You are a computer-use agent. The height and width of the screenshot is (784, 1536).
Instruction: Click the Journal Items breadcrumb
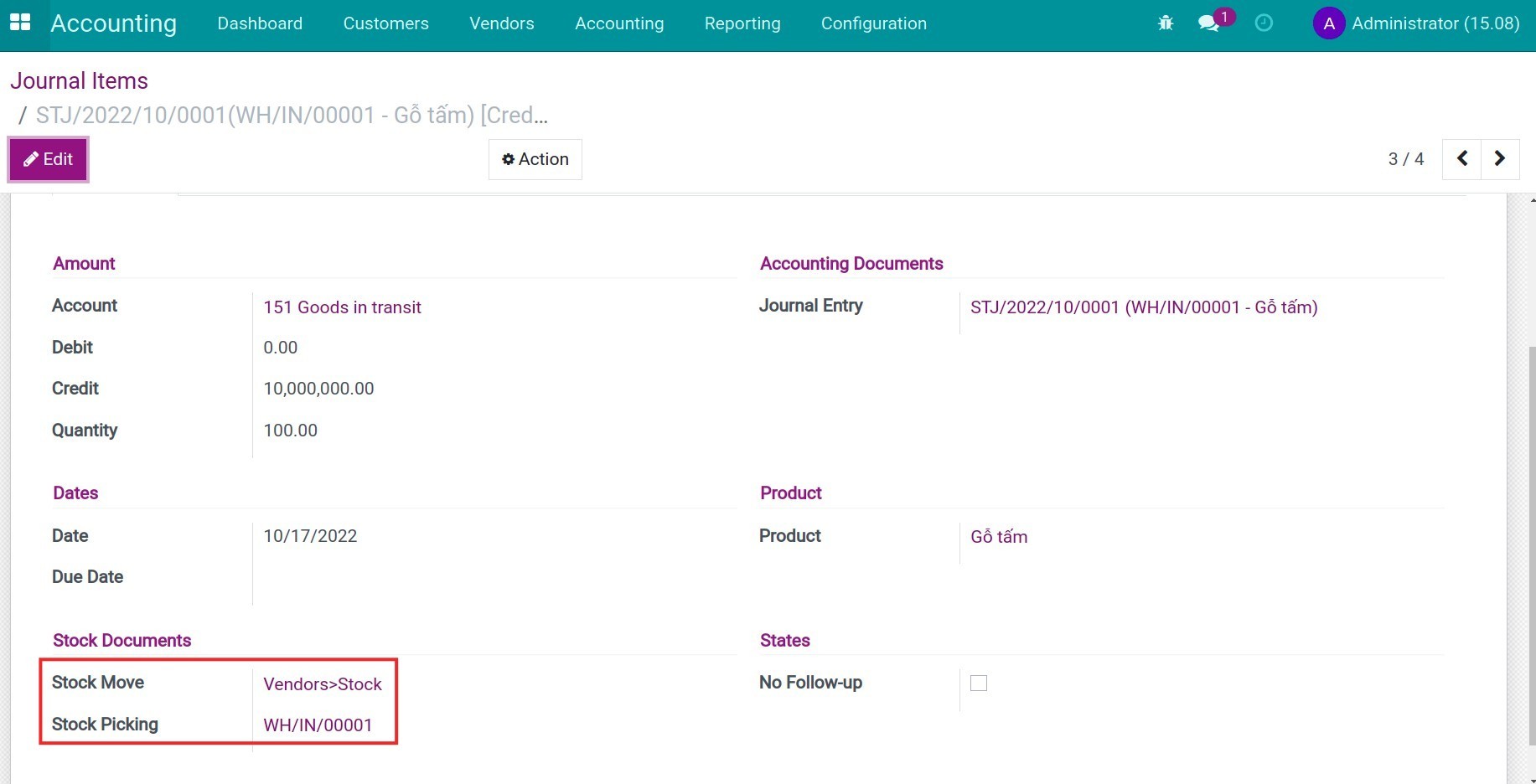click(x=79, y=81)
